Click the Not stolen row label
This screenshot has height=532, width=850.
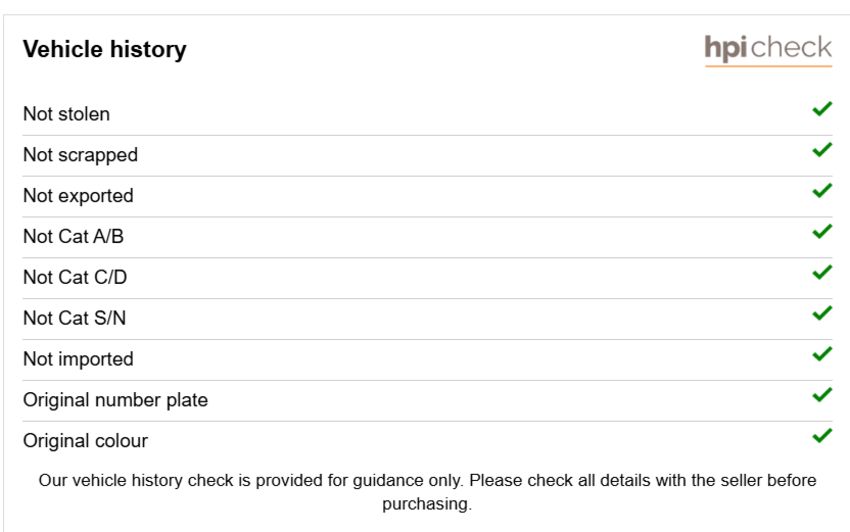pos(67,114)
